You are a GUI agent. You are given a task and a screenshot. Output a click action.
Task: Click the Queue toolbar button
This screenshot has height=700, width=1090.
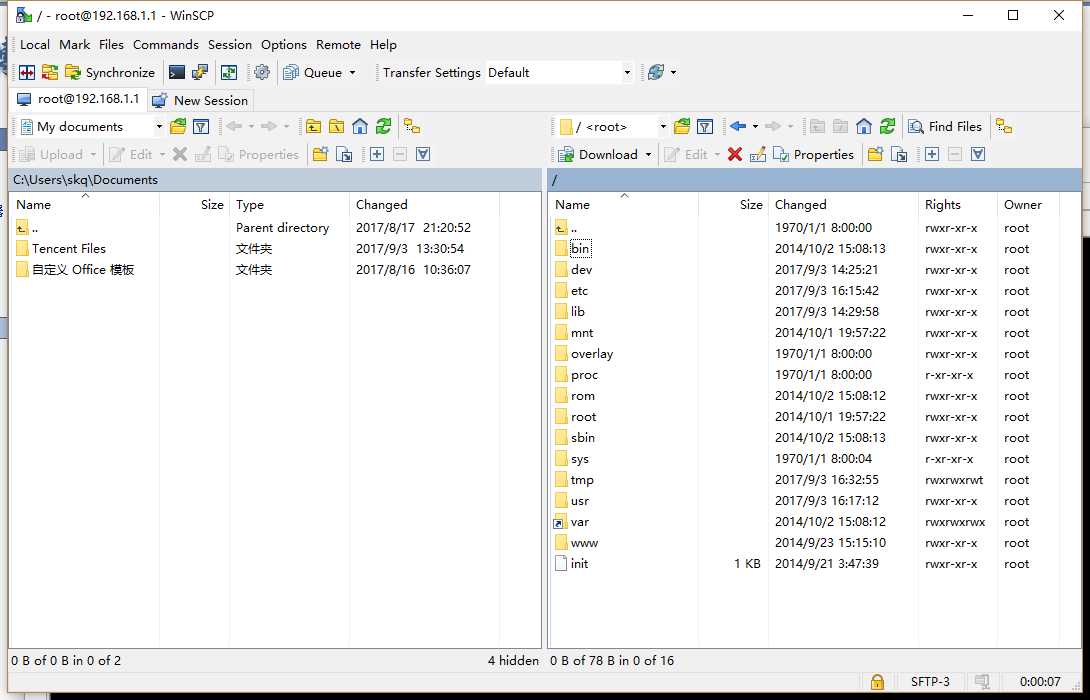click(x=313, y=72)
